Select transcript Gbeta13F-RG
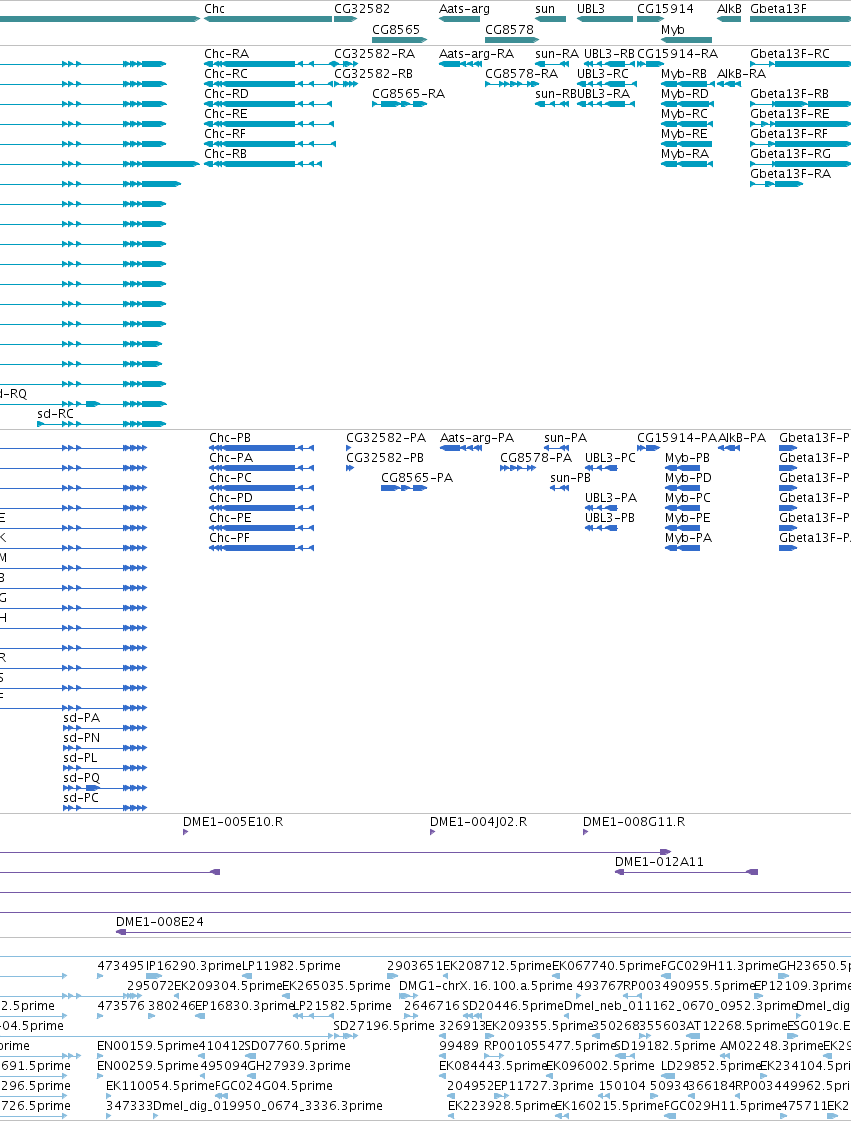 790,154
